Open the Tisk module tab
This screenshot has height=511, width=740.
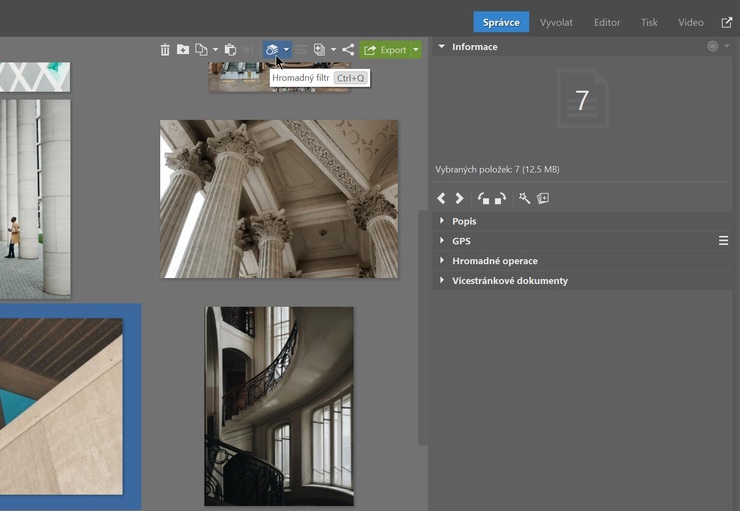point(649,22)
